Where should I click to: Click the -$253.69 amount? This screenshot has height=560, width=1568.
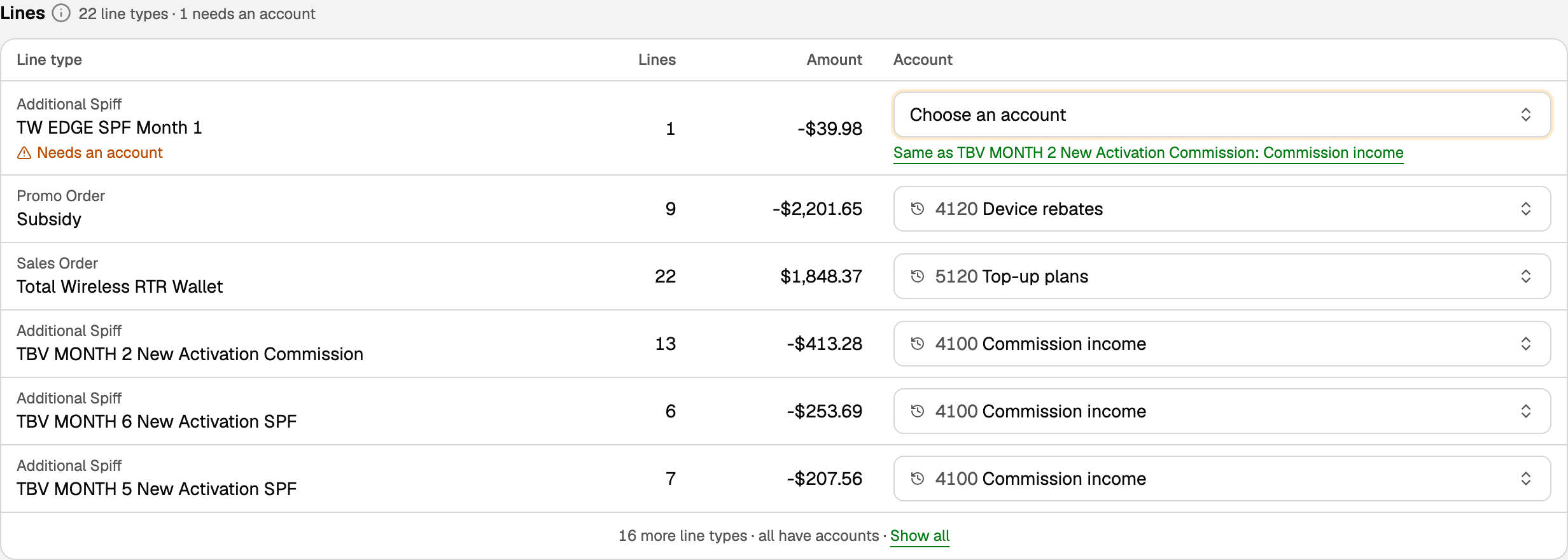pyautogui.click(x=824, y=411)
